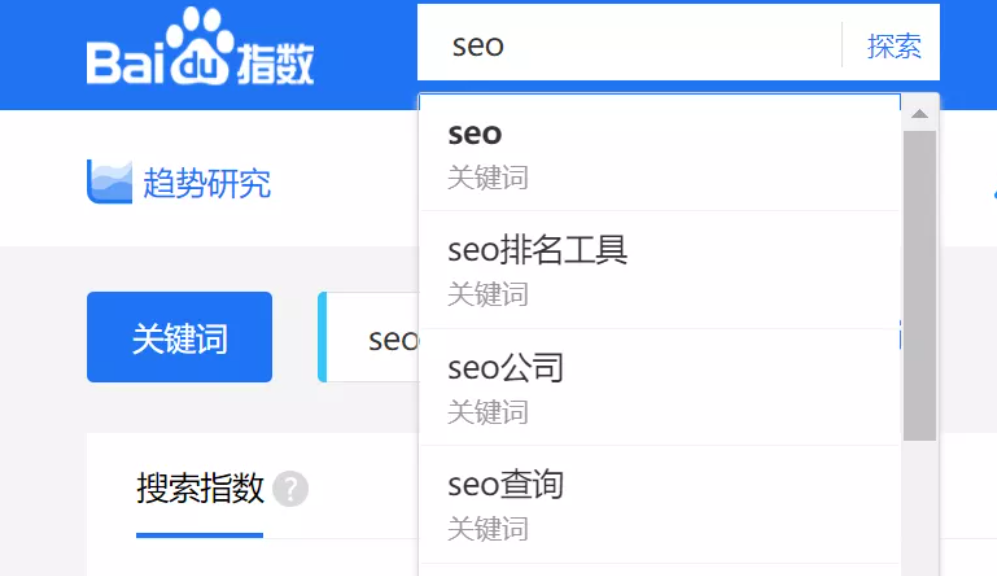Click the 趋势研究 chart icon
Screen dimensions: 997x576
(x=109, y=182)
